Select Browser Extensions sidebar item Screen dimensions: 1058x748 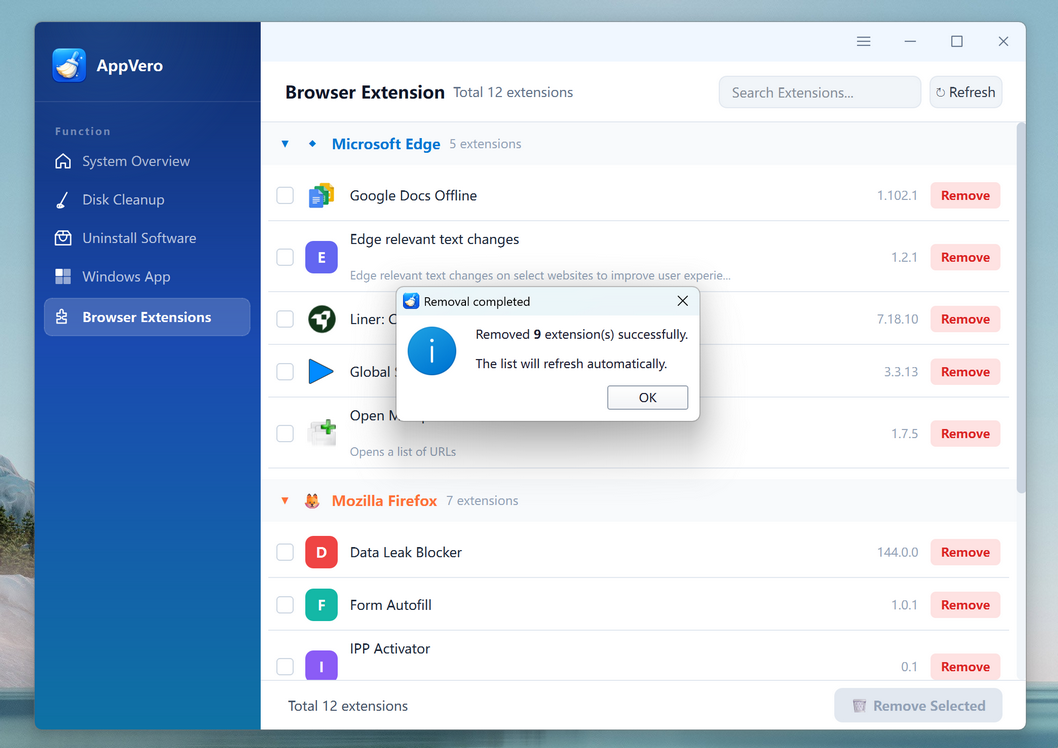(147, 317)
